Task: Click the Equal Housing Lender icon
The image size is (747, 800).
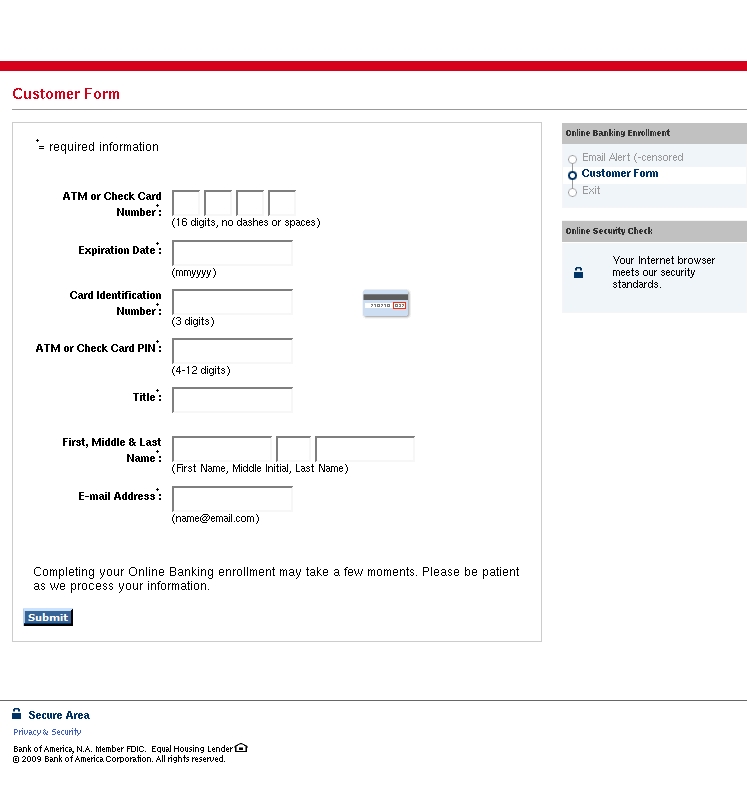Action: [241, 748]
